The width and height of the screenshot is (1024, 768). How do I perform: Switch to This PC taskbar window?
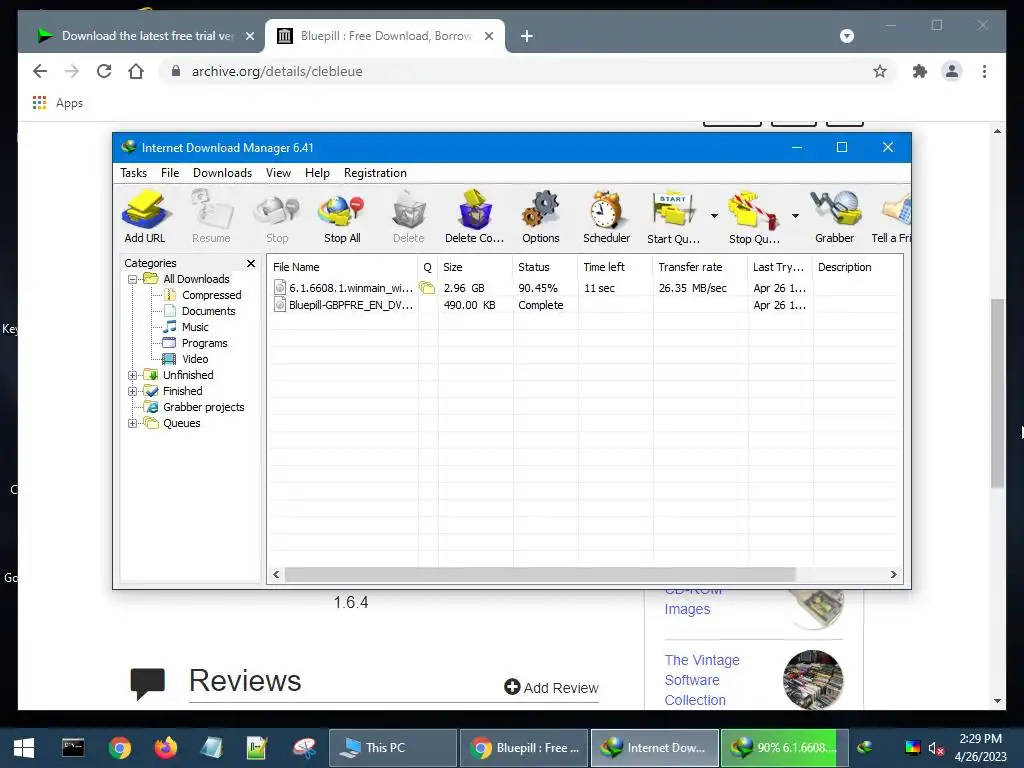point(392,748)
